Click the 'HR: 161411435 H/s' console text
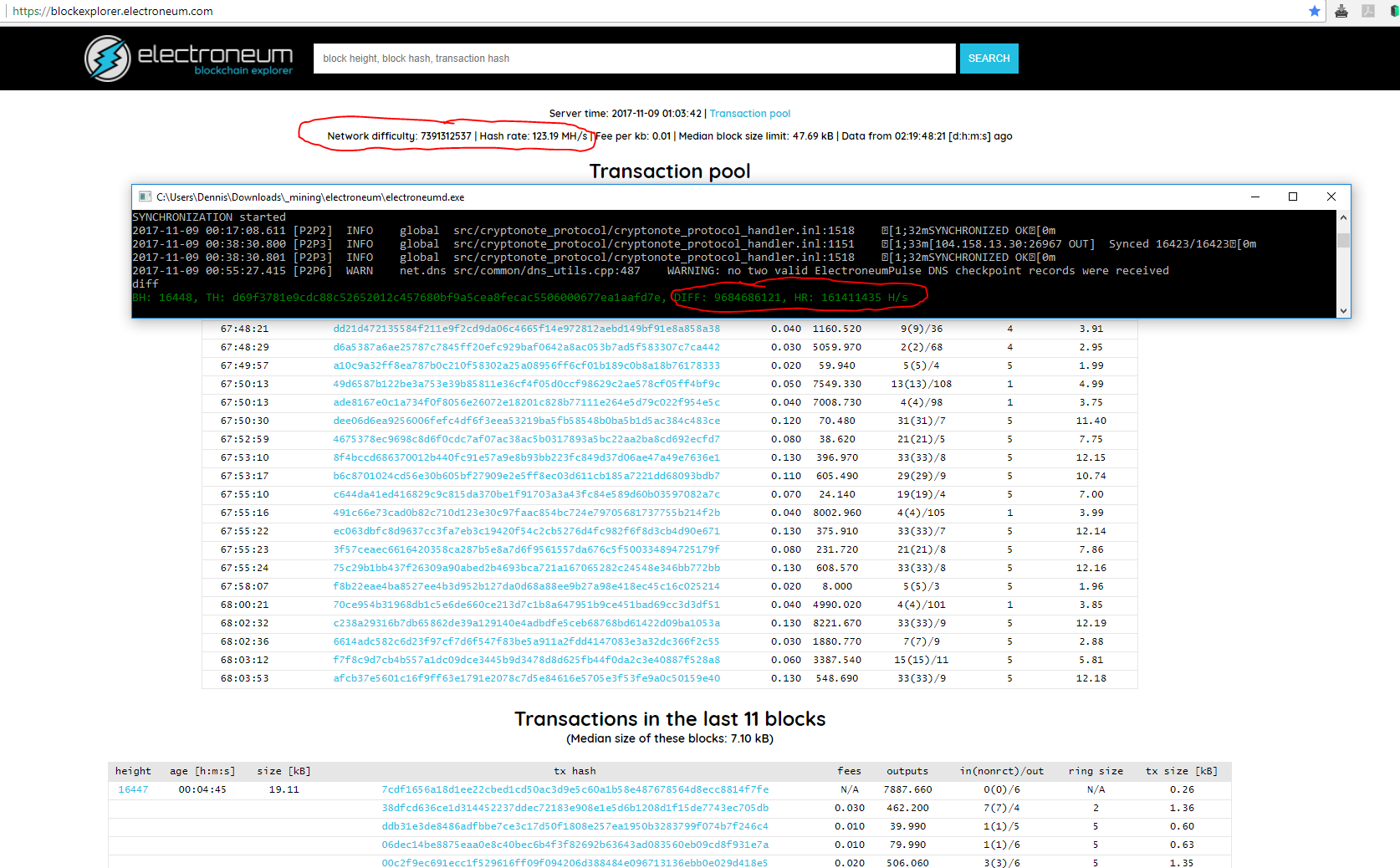1400x868 pixels. click(851, 298)
